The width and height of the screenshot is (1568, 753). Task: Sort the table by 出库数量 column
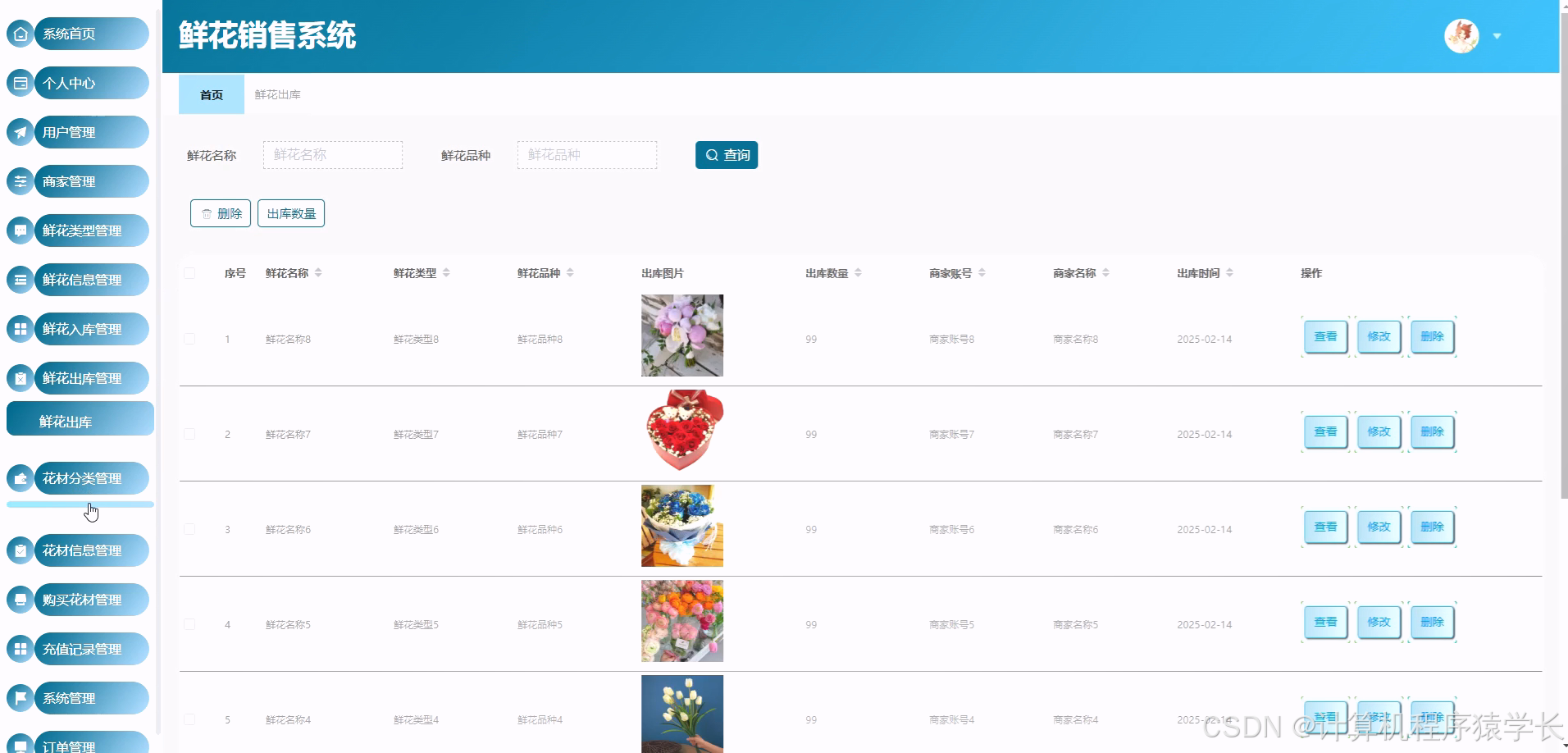click(859, 272)
